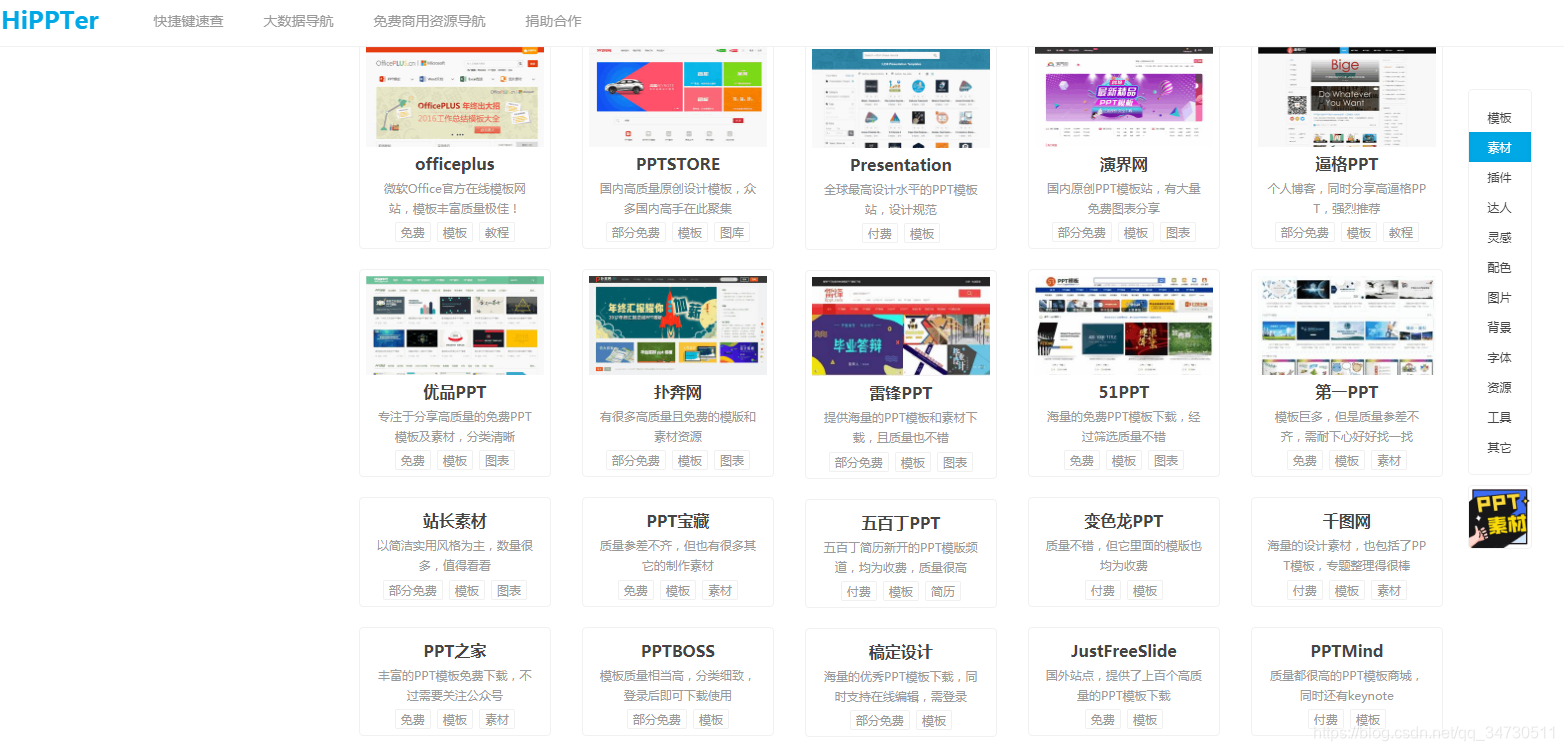Viewport: 1564px width, 751px height.
Task: Open the PPT之家 card title
Action: click(455, 651)
